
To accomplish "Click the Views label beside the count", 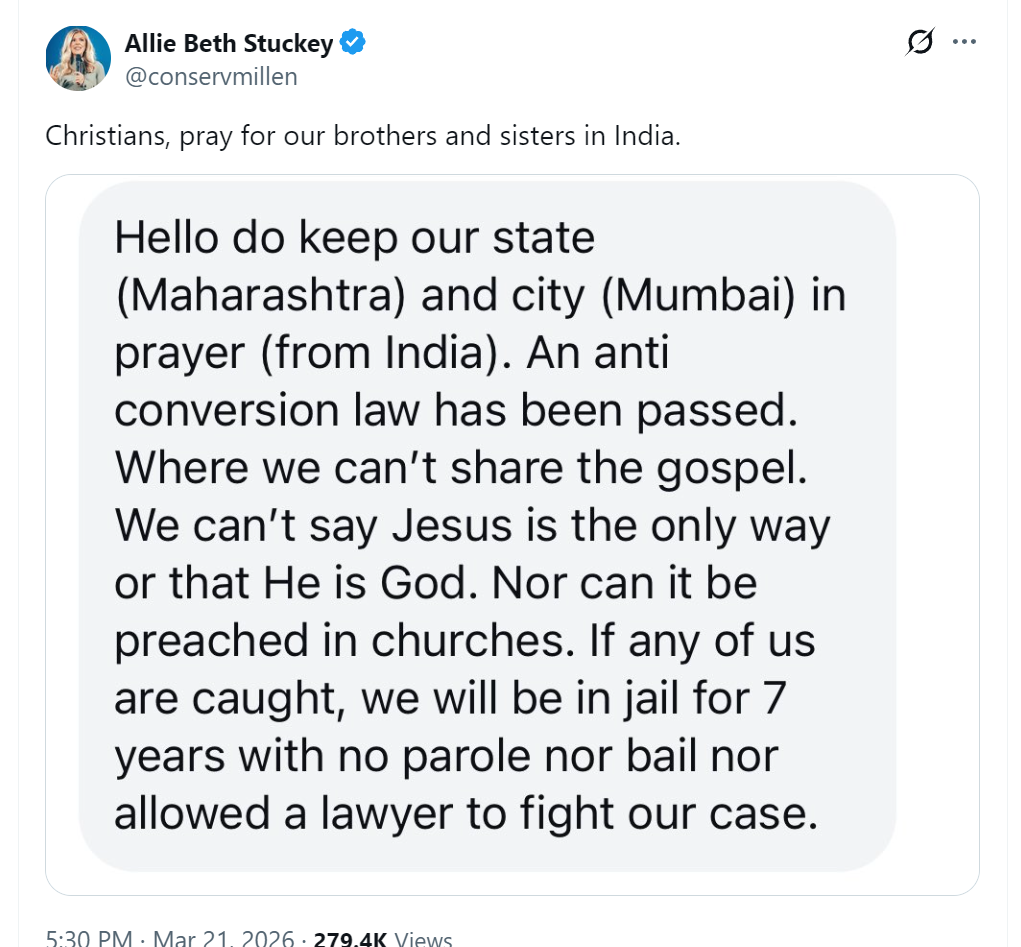I will click(x=424, y=938).
